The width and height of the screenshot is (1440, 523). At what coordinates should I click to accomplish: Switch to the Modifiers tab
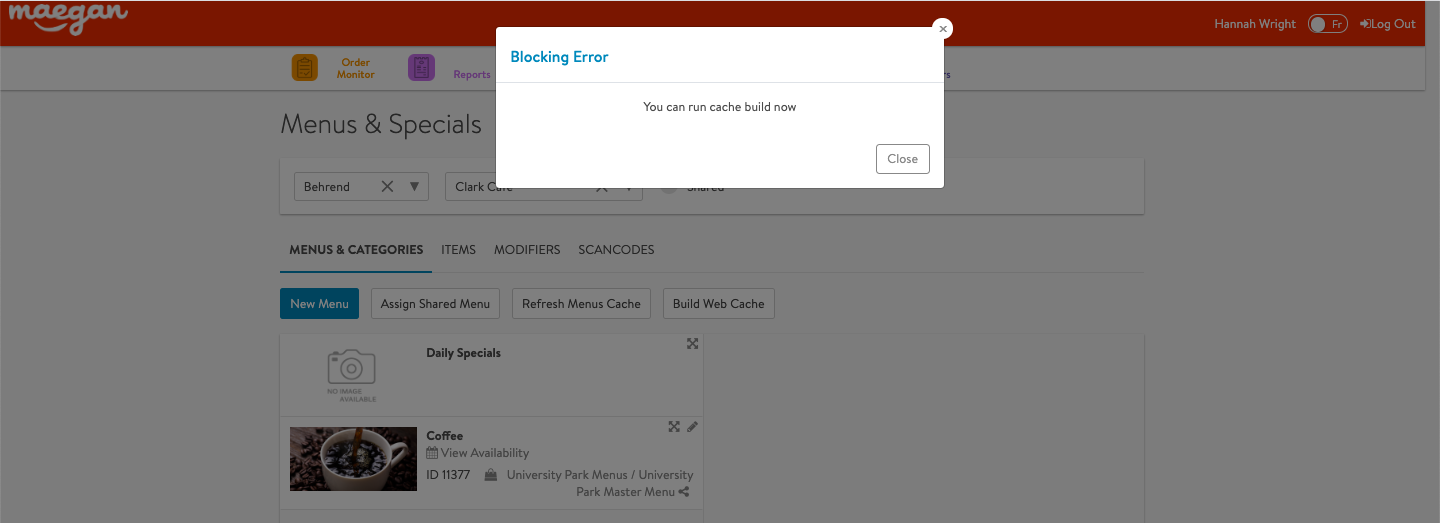click(527, 250)
